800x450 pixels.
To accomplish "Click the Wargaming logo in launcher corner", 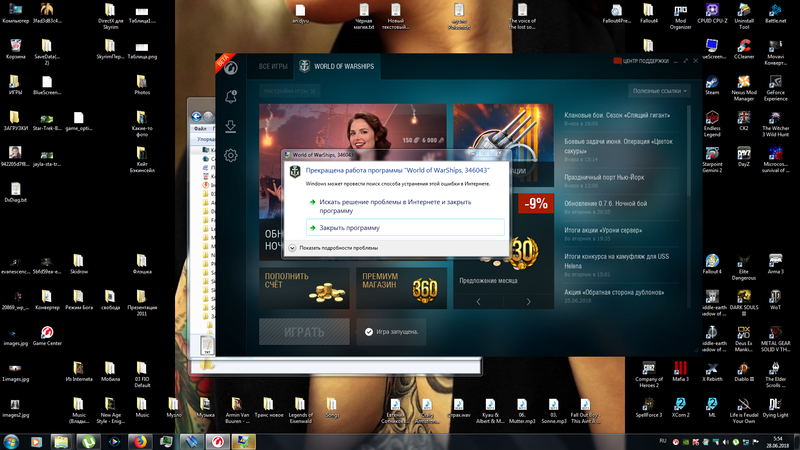I will pyautogui.click(x=231, y=68).
